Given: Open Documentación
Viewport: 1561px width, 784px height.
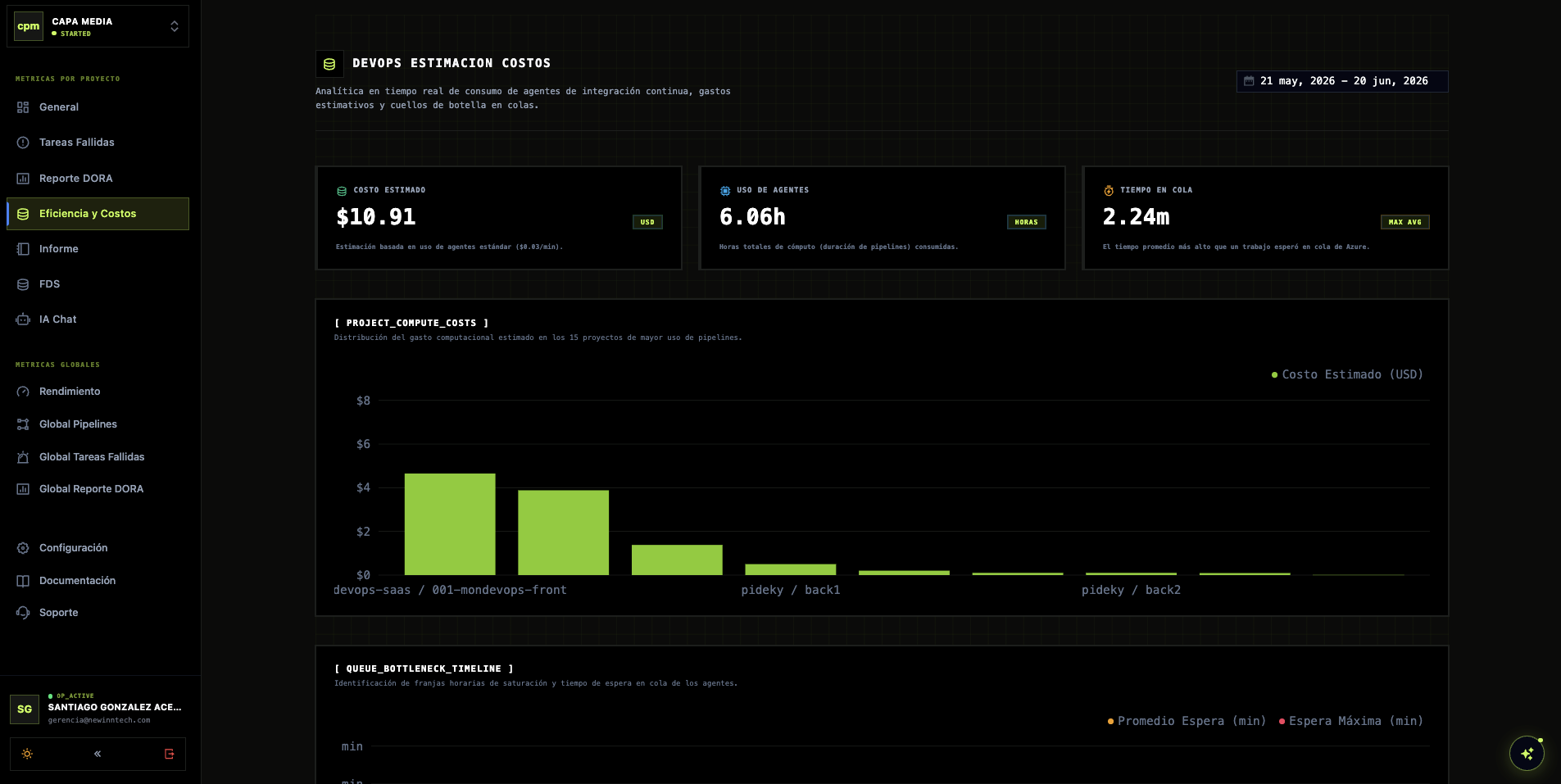Looking at the screenshot, I should click(x=98, y=581).
